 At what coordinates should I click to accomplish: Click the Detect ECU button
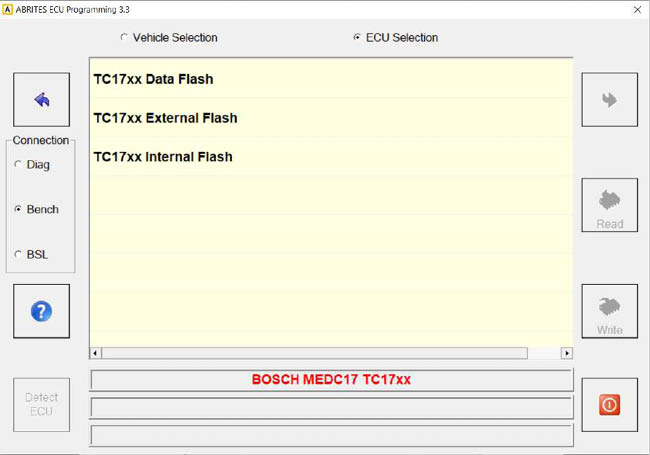(x=41, y=405)
